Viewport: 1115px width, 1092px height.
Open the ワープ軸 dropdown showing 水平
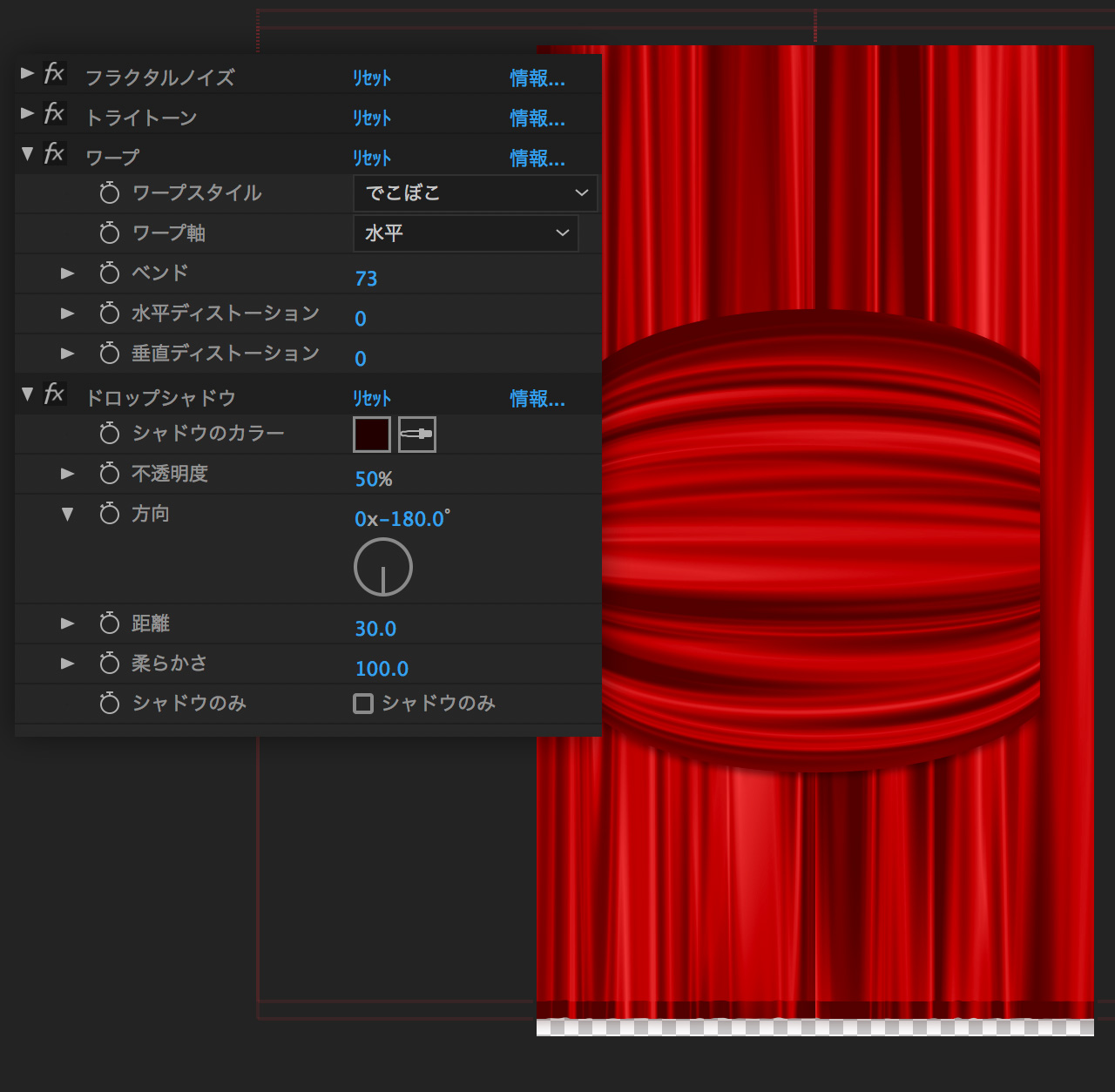pyautogui.click(x=465, y=233)
